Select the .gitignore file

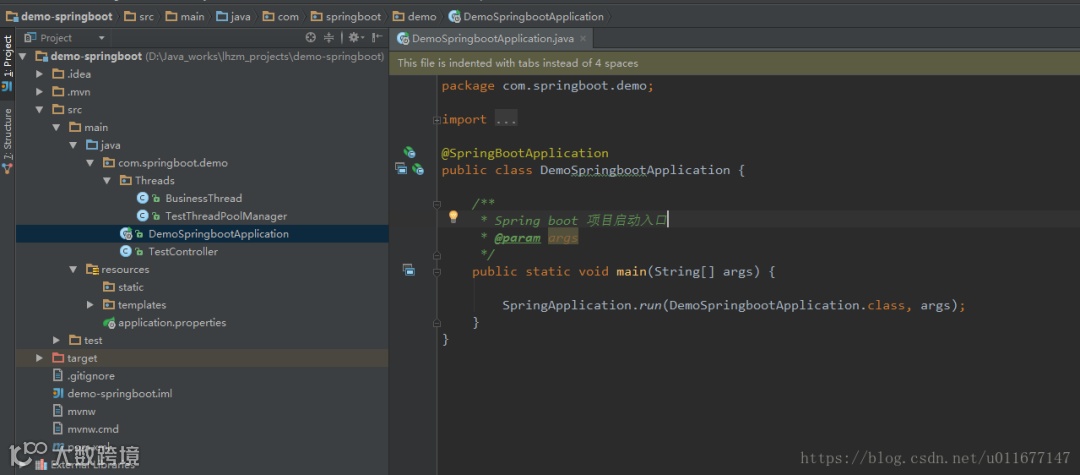(x=91, y=376)
